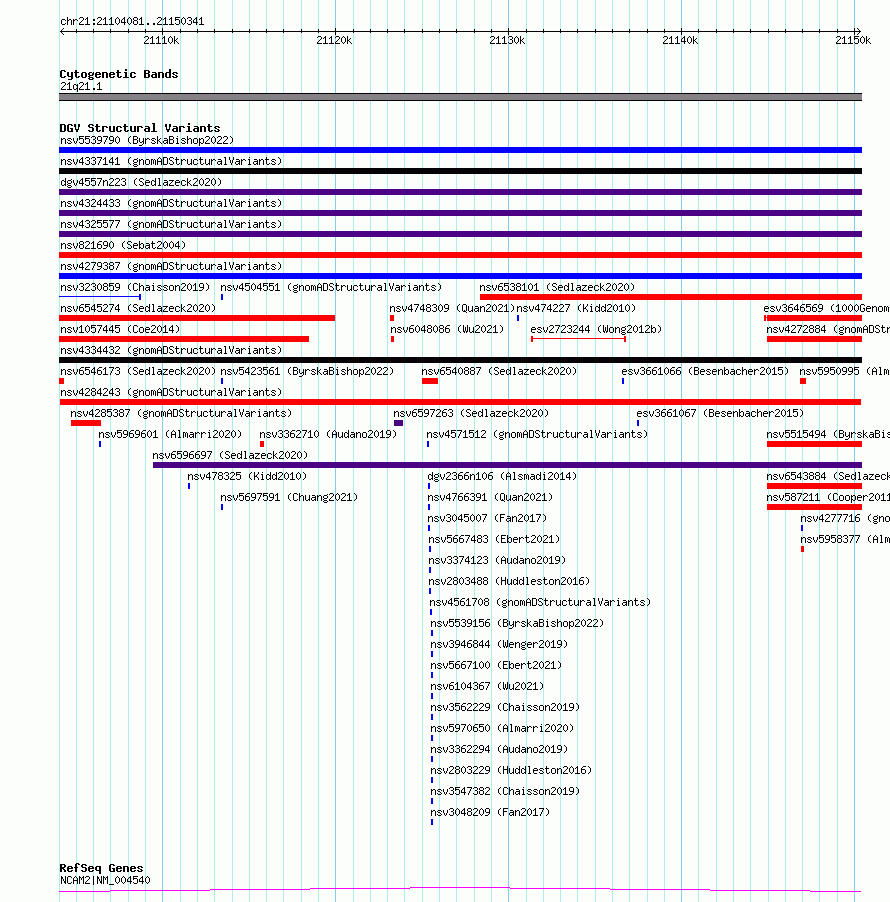
Task: Click esv3661066 (Besenbacher2015) label
Action: tap(705, 372)
